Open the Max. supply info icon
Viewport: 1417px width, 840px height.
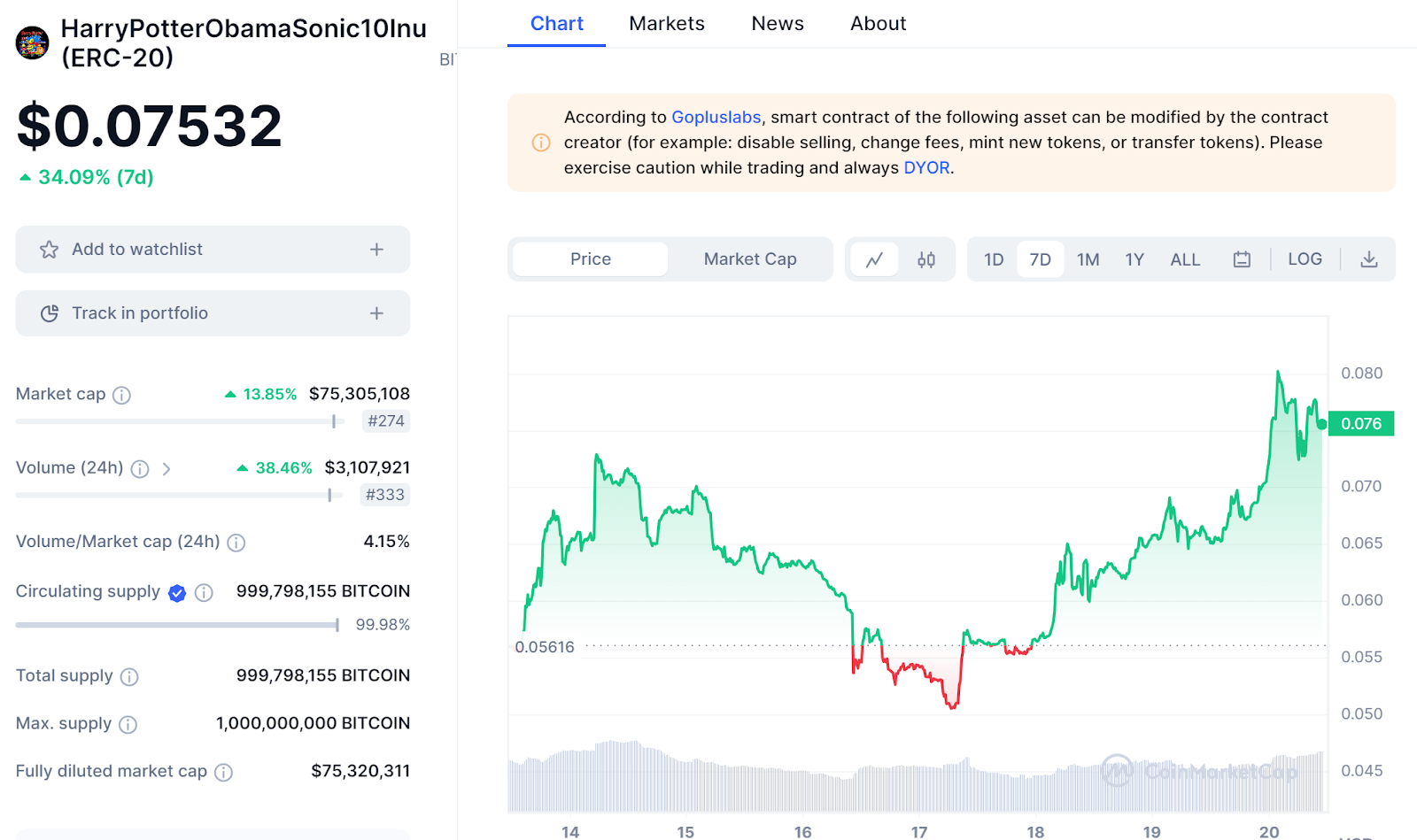point(128,725)
